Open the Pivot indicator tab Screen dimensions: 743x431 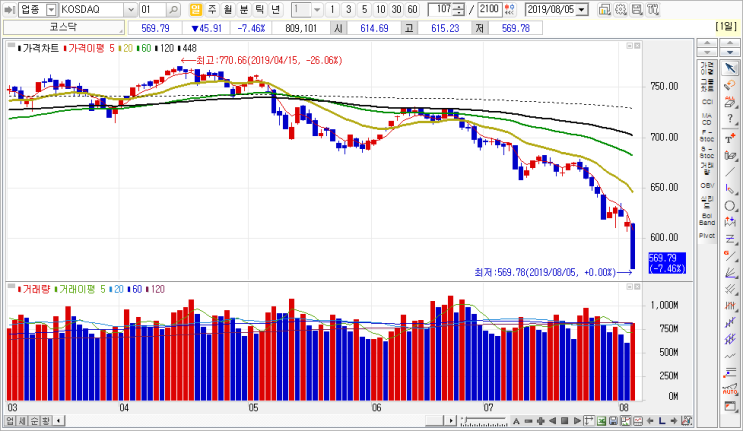[x=707, y=235]
